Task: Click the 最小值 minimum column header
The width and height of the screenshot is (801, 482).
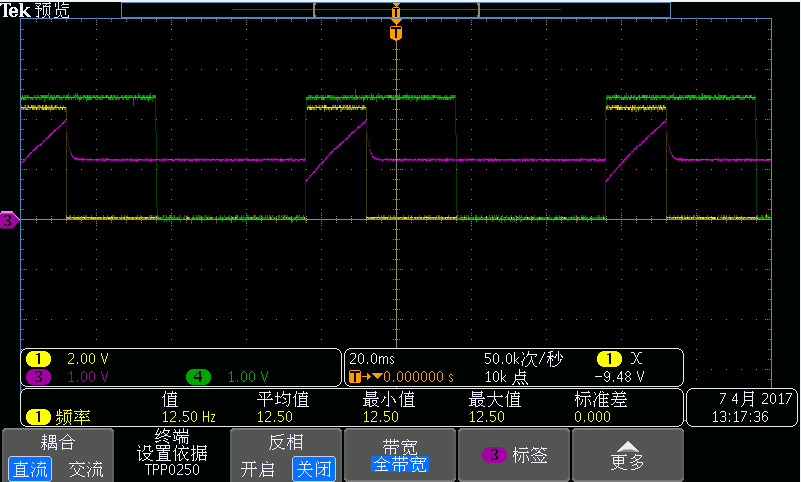Action: click(x=389, y=399)
